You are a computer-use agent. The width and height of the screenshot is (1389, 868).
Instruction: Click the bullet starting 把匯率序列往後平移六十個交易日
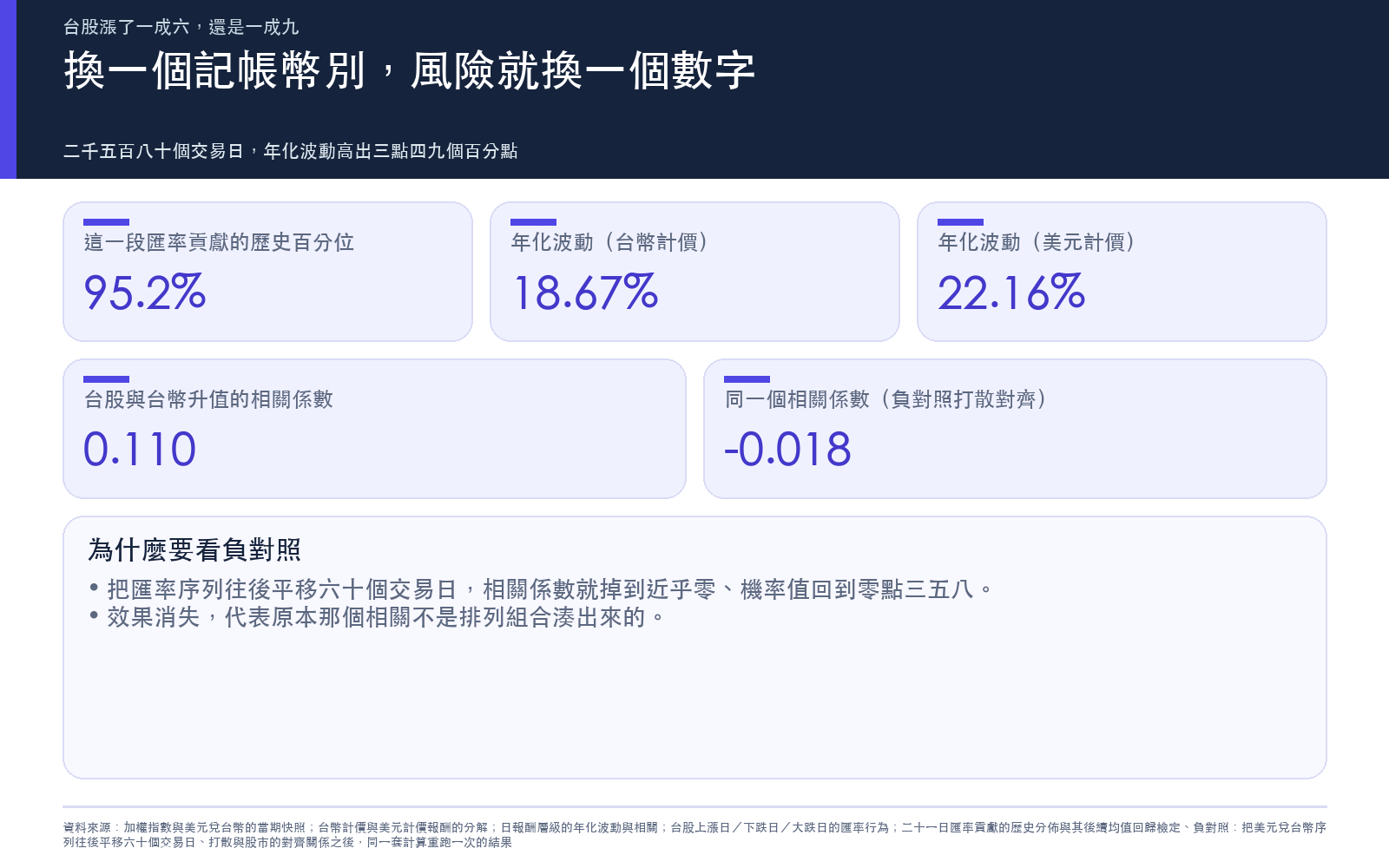click(x=541, y=589)
